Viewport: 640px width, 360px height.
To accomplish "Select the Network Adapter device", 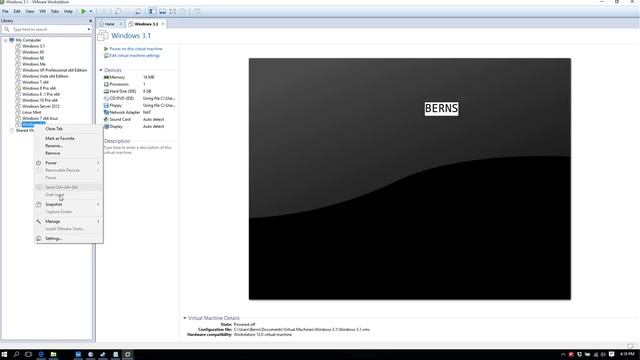I will pyautogui.click(x=139, y=112).
